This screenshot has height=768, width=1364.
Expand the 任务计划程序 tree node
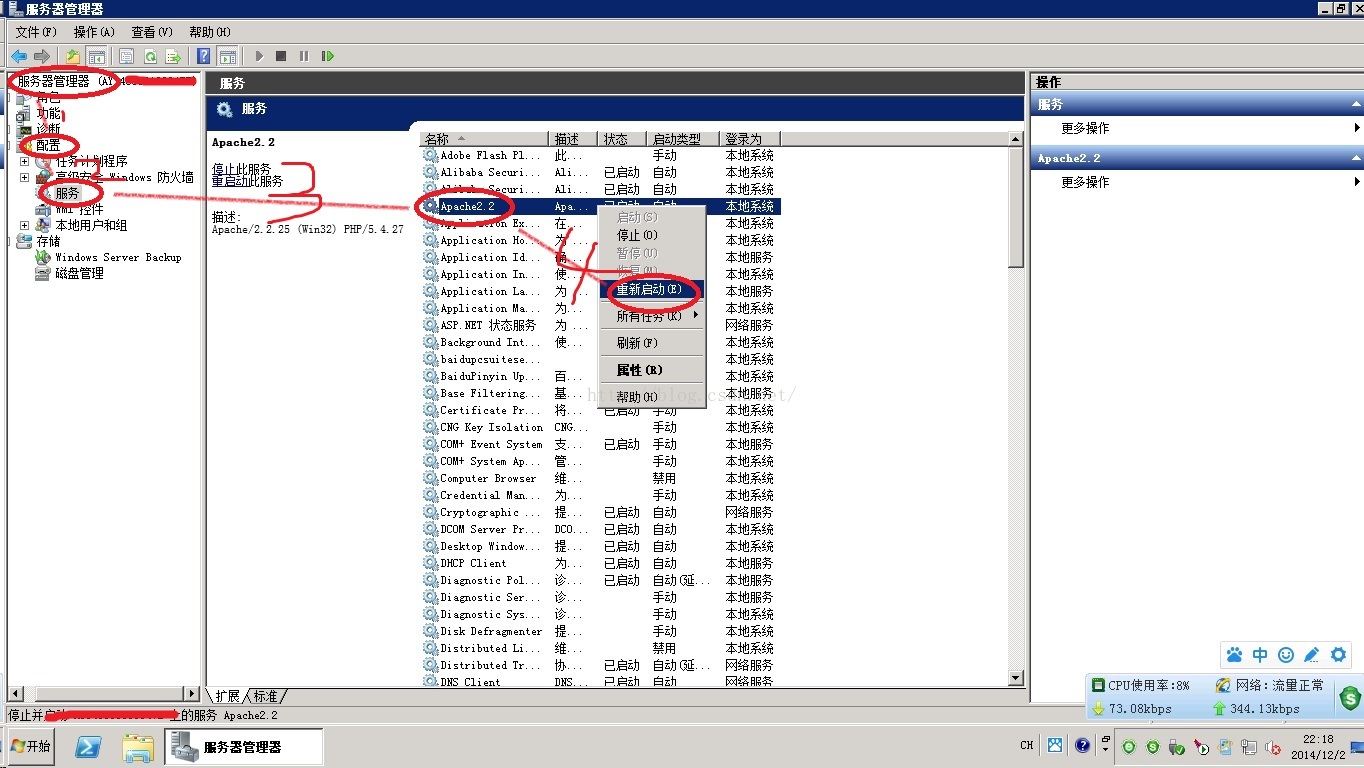(x=25, y=161)
